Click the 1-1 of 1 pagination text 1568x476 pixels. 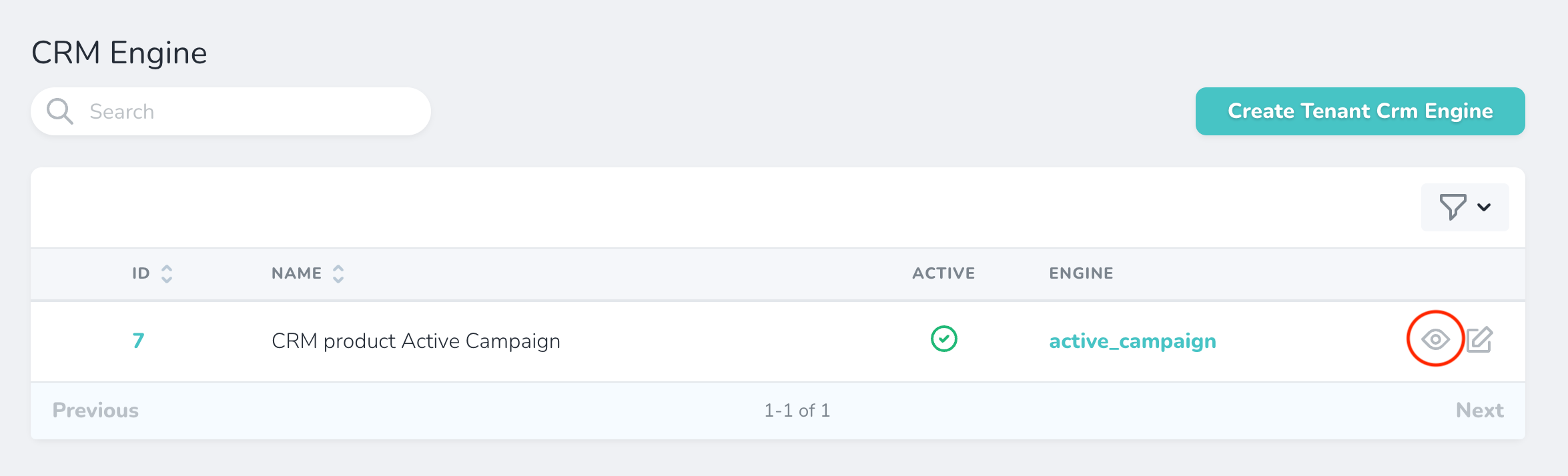pyautogui.click(x=797, y=410)
